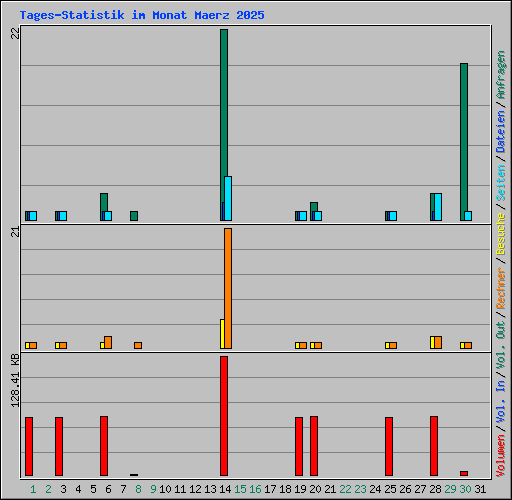Click the red Volumen bar on day 1
Viewport: 512px width, 500px height.
point(29,446)
